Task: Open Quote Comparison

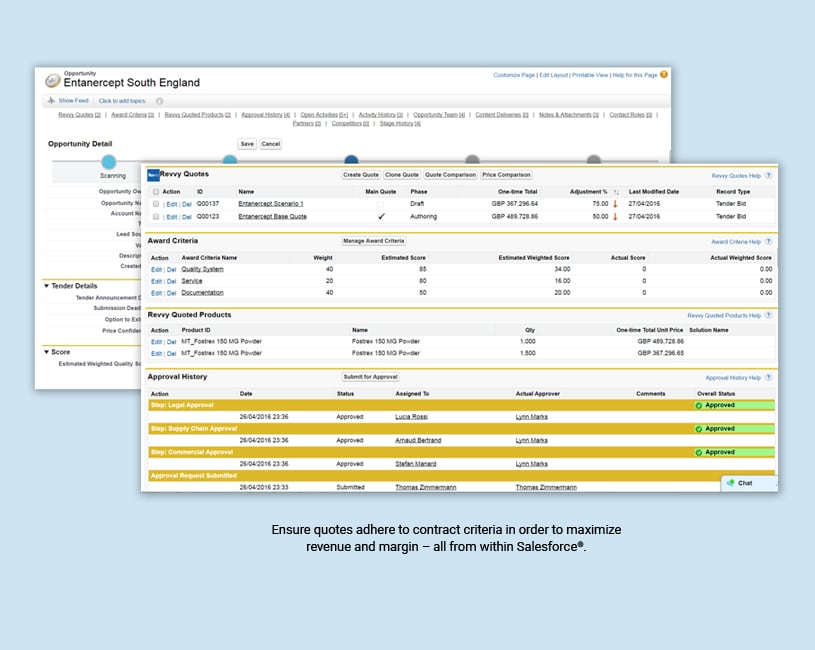Action: [450, 175]
